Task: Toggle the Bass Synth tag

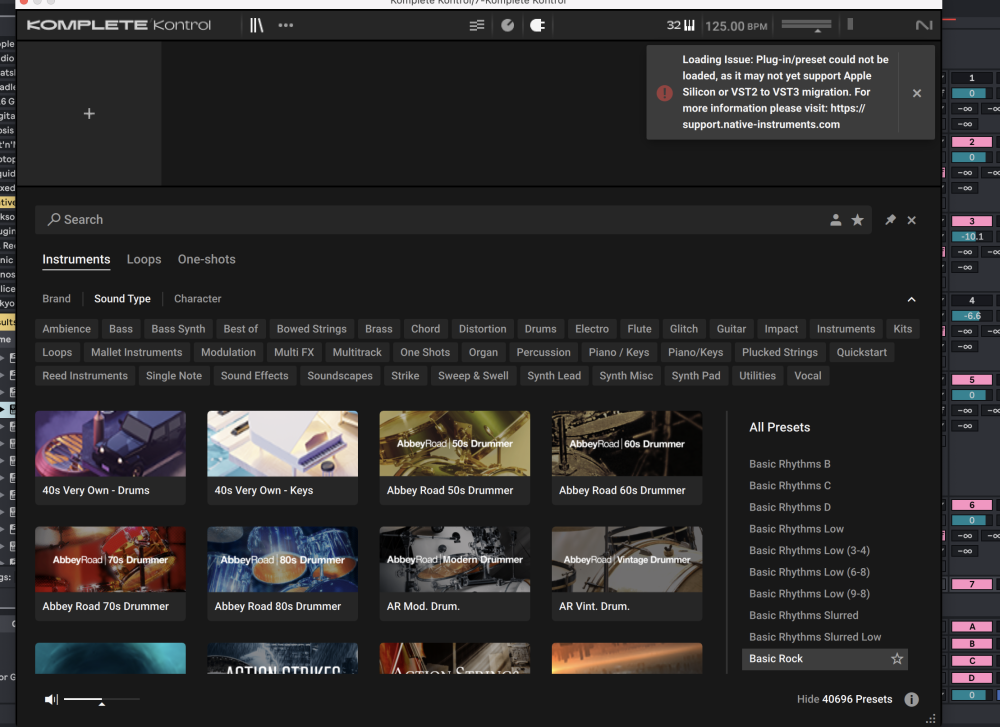Action: pyautogui.click(x=179, y=329)
